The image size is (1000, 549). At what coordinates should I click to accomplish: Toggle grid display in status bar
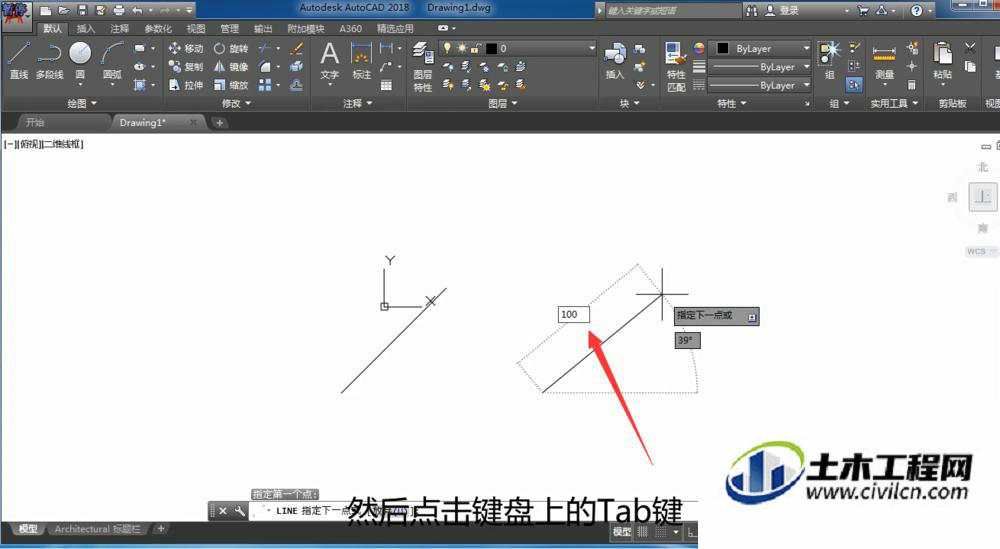[x=642, y=531]
